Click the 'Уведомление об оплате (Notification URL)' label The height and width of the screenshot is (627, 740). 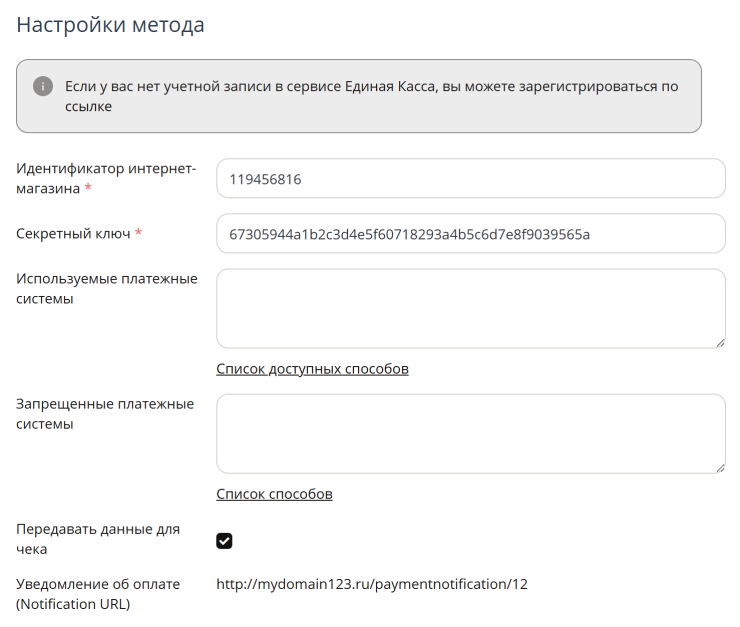pyautogui.click(x=98, y=594)
